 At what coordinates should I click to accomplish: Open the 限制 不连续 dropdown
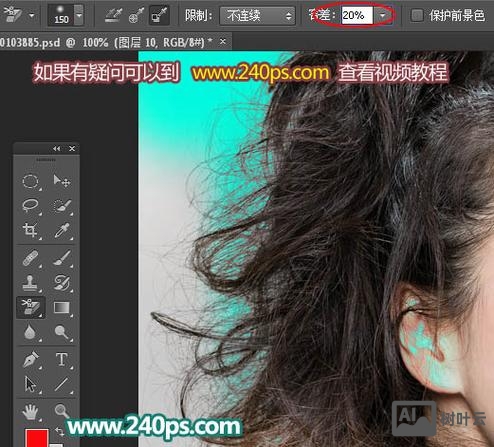(x=257, y=16)
